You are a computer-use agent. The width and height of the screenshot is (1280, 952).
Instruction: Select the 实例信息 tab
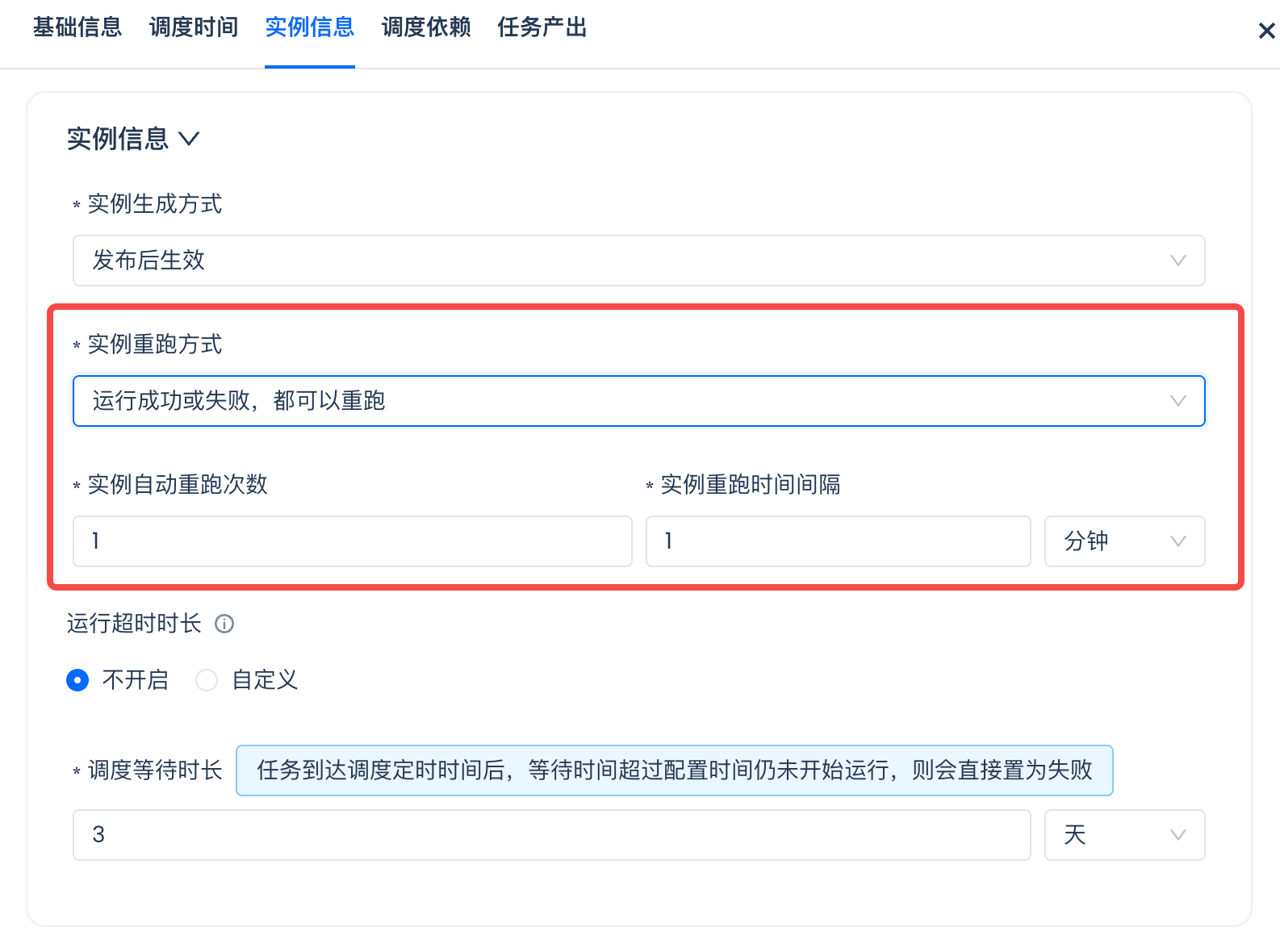click(310, 27)
